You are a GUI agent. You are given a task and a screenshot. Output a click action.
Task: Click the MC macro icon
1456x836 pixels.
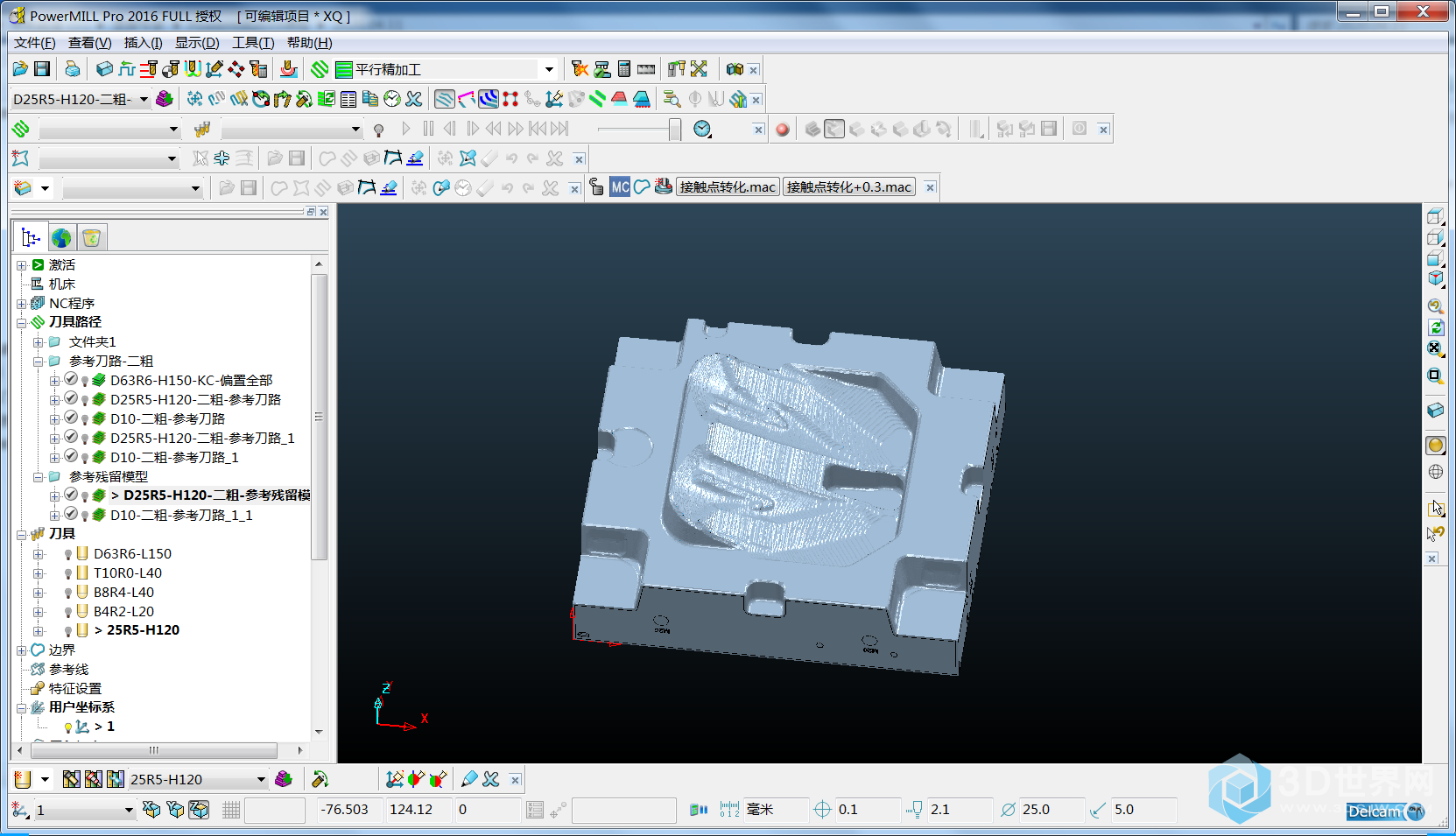pos(620,187)
